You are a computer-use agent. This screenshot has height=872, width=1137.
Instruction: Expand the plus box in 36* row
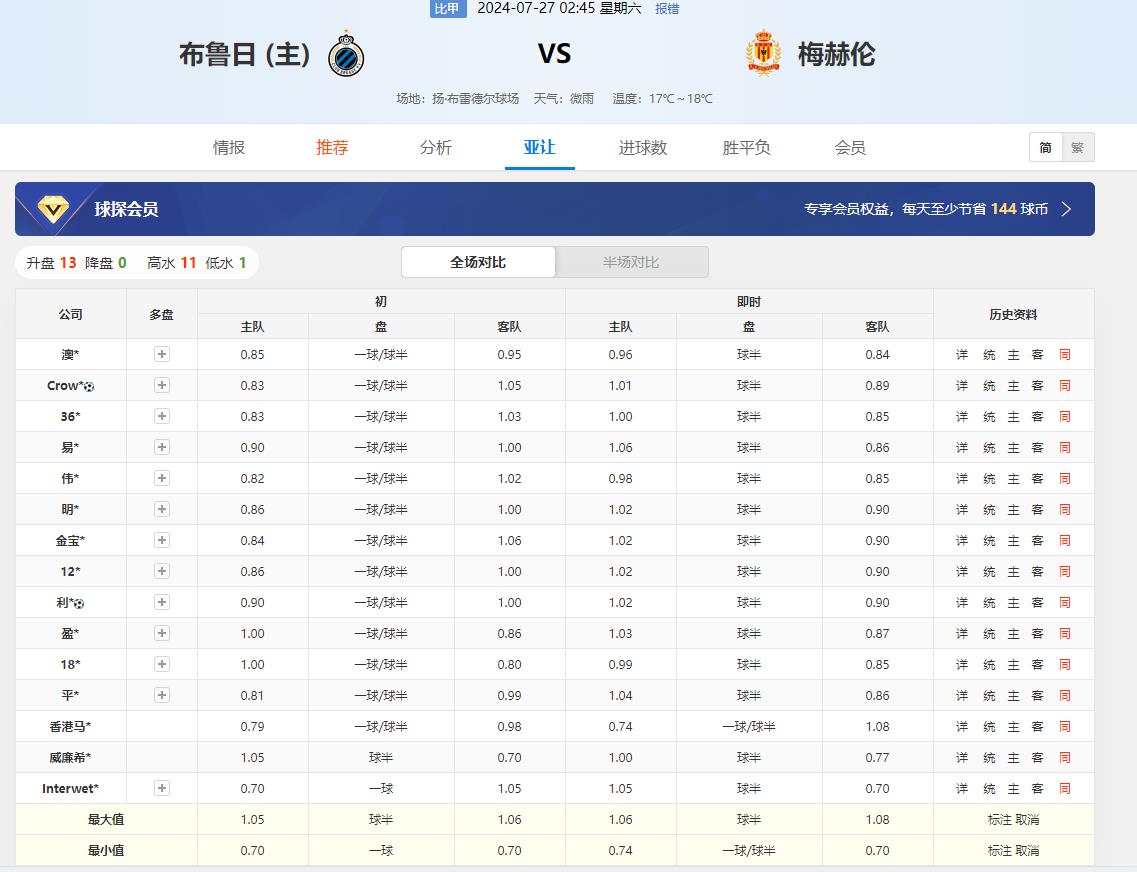162,416
